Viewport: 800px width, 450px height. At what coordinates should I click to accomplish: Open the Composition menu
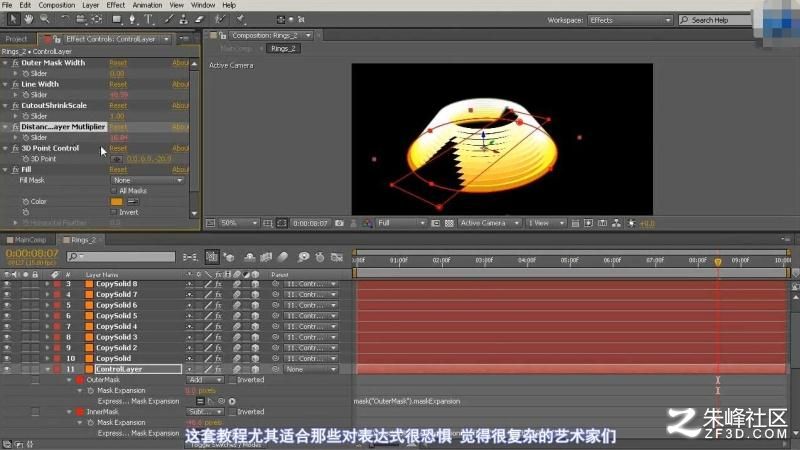click(x=57, y=5)
